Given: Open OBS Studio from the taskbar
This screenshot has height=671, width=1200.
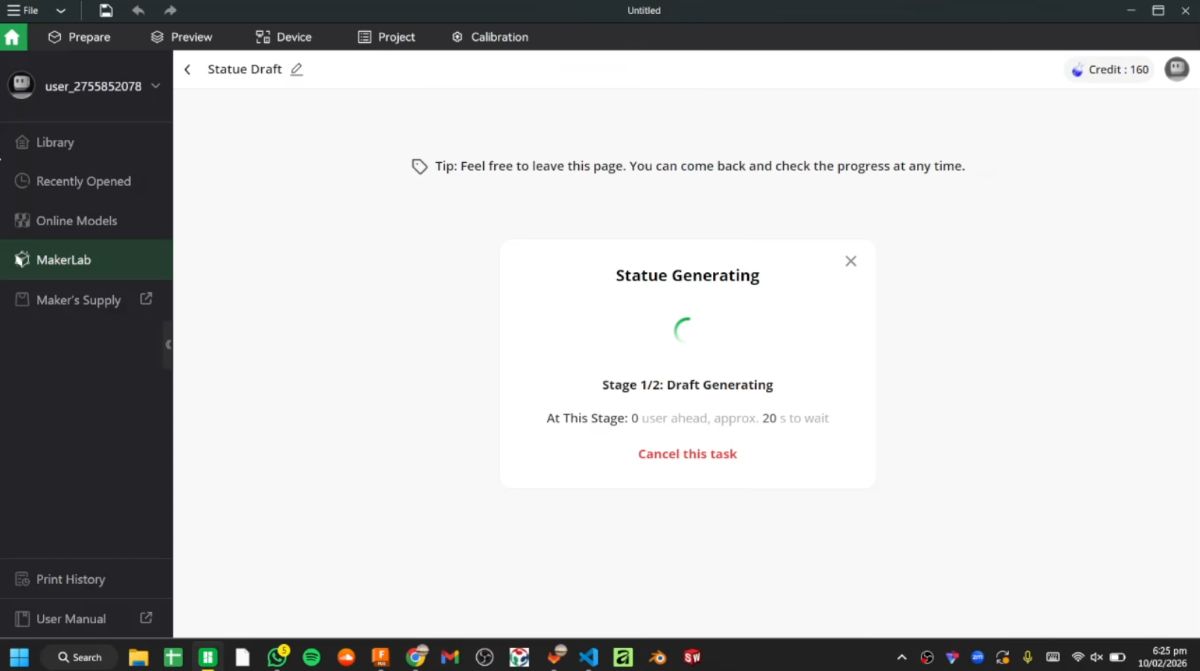Looking at the screenshot, I should [x=485, y=657].
